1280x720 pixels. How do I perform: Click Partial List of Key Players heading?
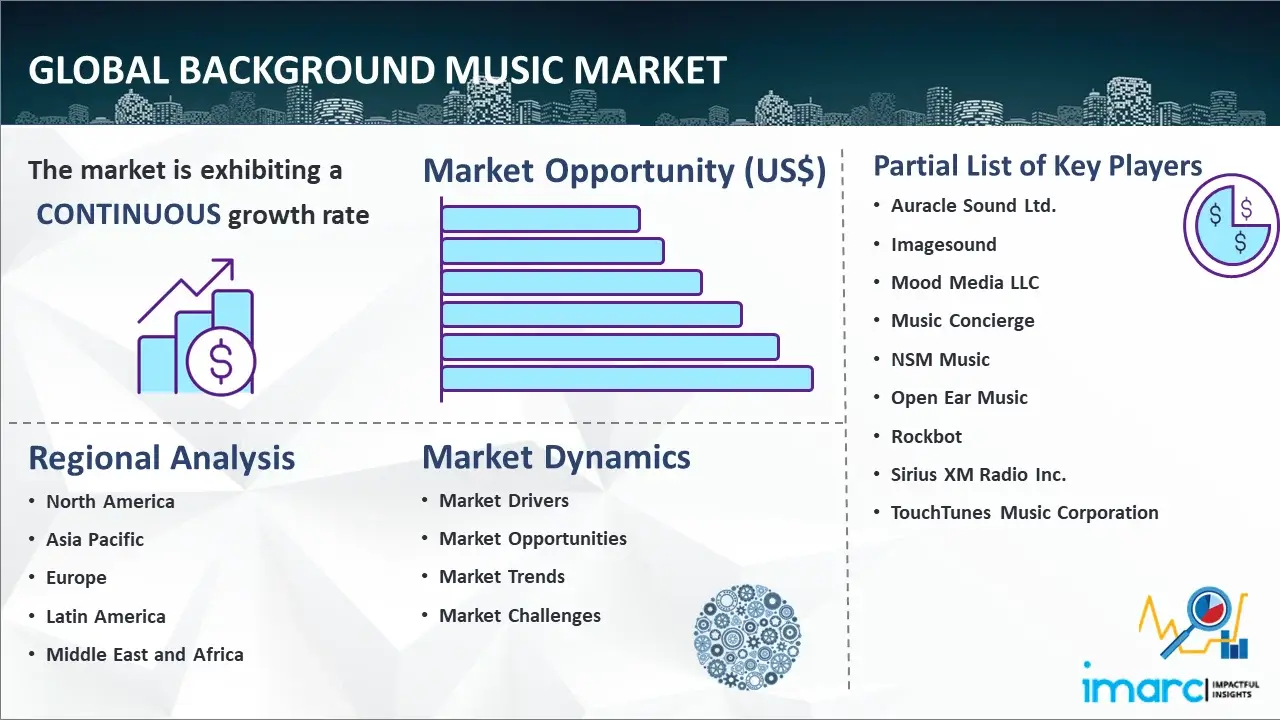tap(1037, 165)
